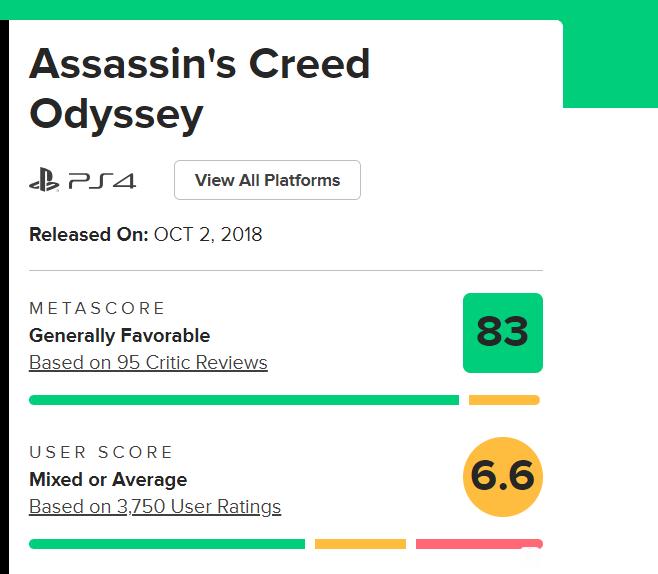Click the Assassin's Creed Odyssey title

(x=199, y=89)
